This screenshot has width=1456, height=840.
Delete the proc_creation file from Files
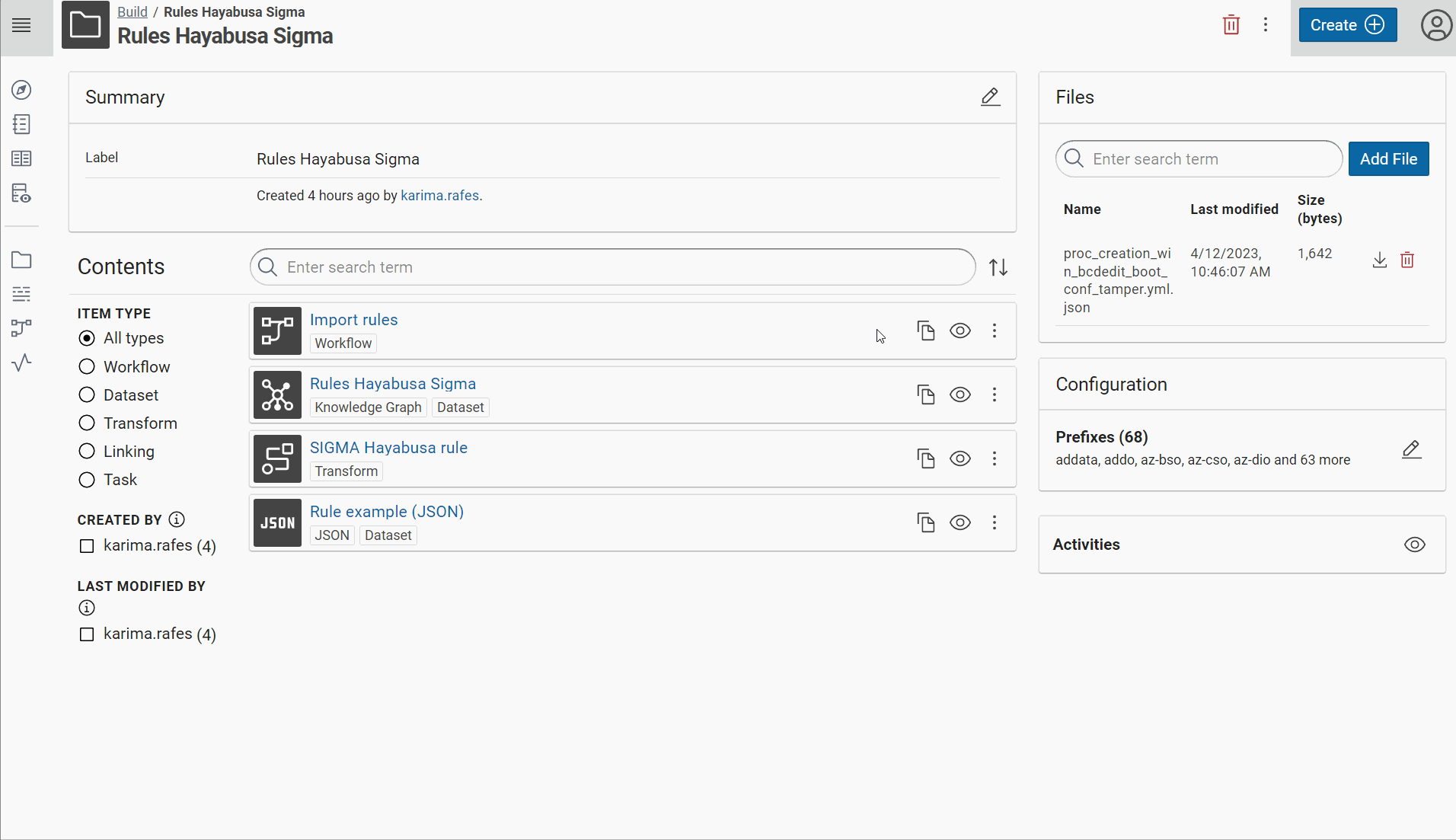point(1407,260)
